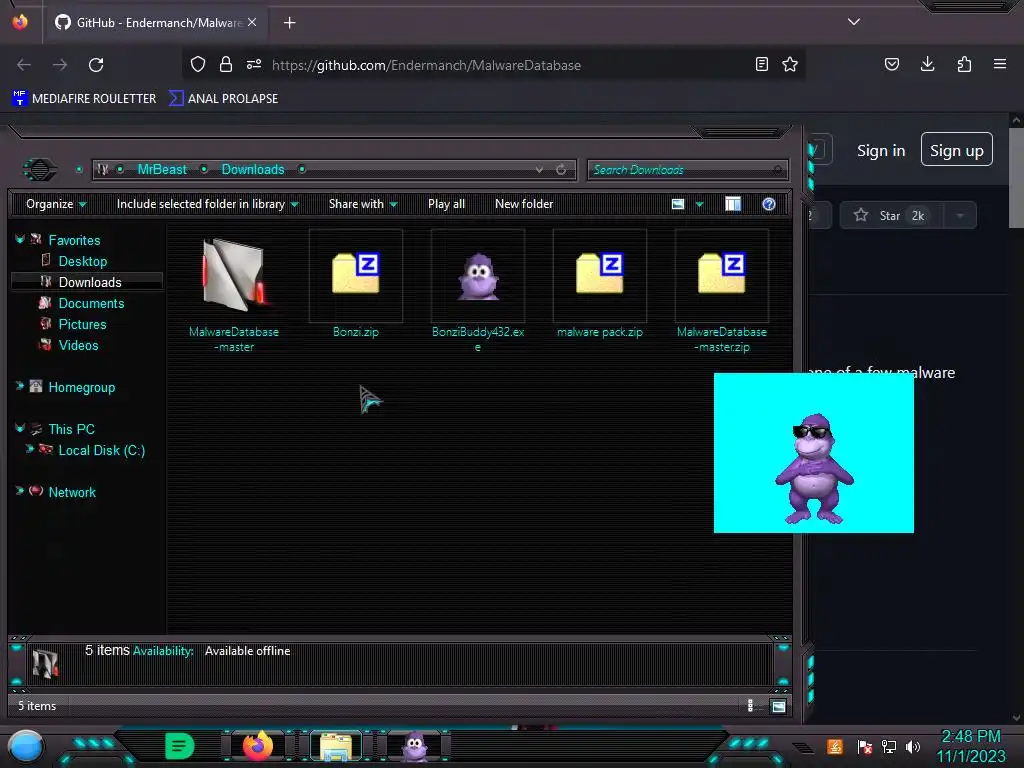The image size is (1024, 768).
Task: Open the site permissions icon in the address bar
Action: pyautogui.click(x=254, y=64)
